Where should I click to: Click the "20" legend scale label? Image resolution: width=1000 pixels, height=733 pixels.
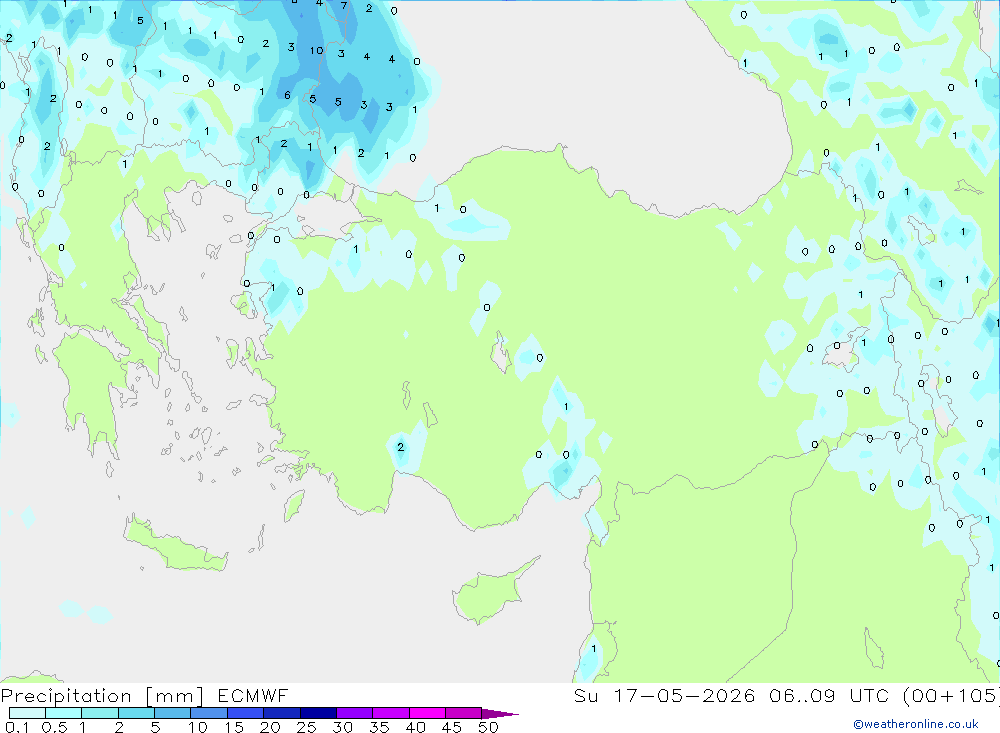point(270,727)
